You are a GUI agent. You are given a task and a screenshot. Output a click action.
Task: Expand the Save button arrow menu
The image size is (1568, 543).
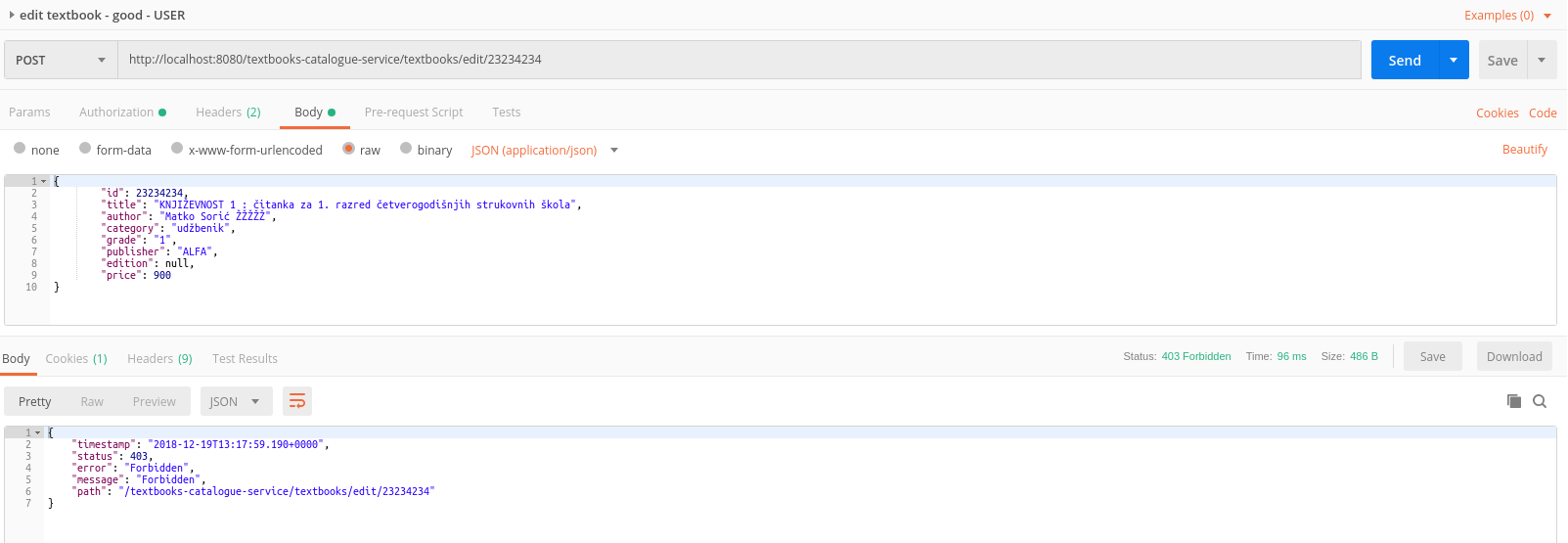click(x=1542, y=60)
